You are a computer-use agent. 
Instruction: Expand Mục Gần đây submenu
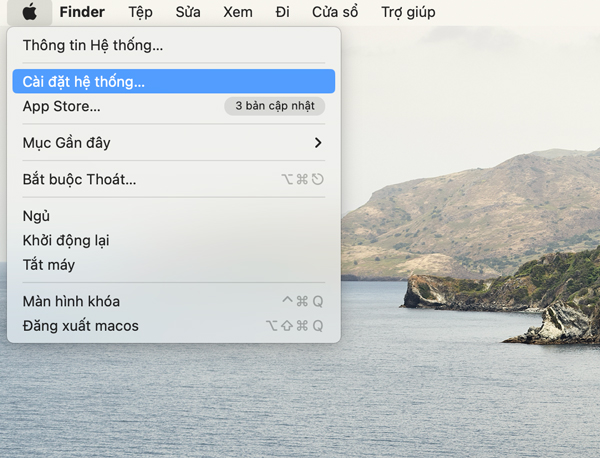[174, 143]
